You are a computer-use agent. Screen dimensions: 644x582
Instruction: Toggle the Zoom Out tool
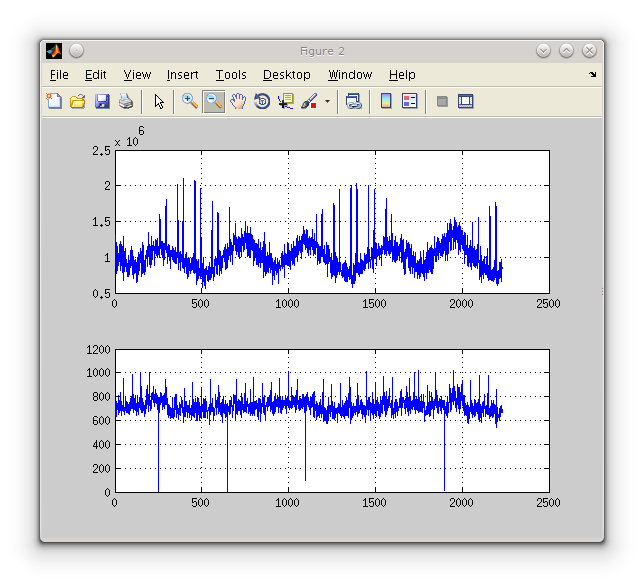pos(213,101)
